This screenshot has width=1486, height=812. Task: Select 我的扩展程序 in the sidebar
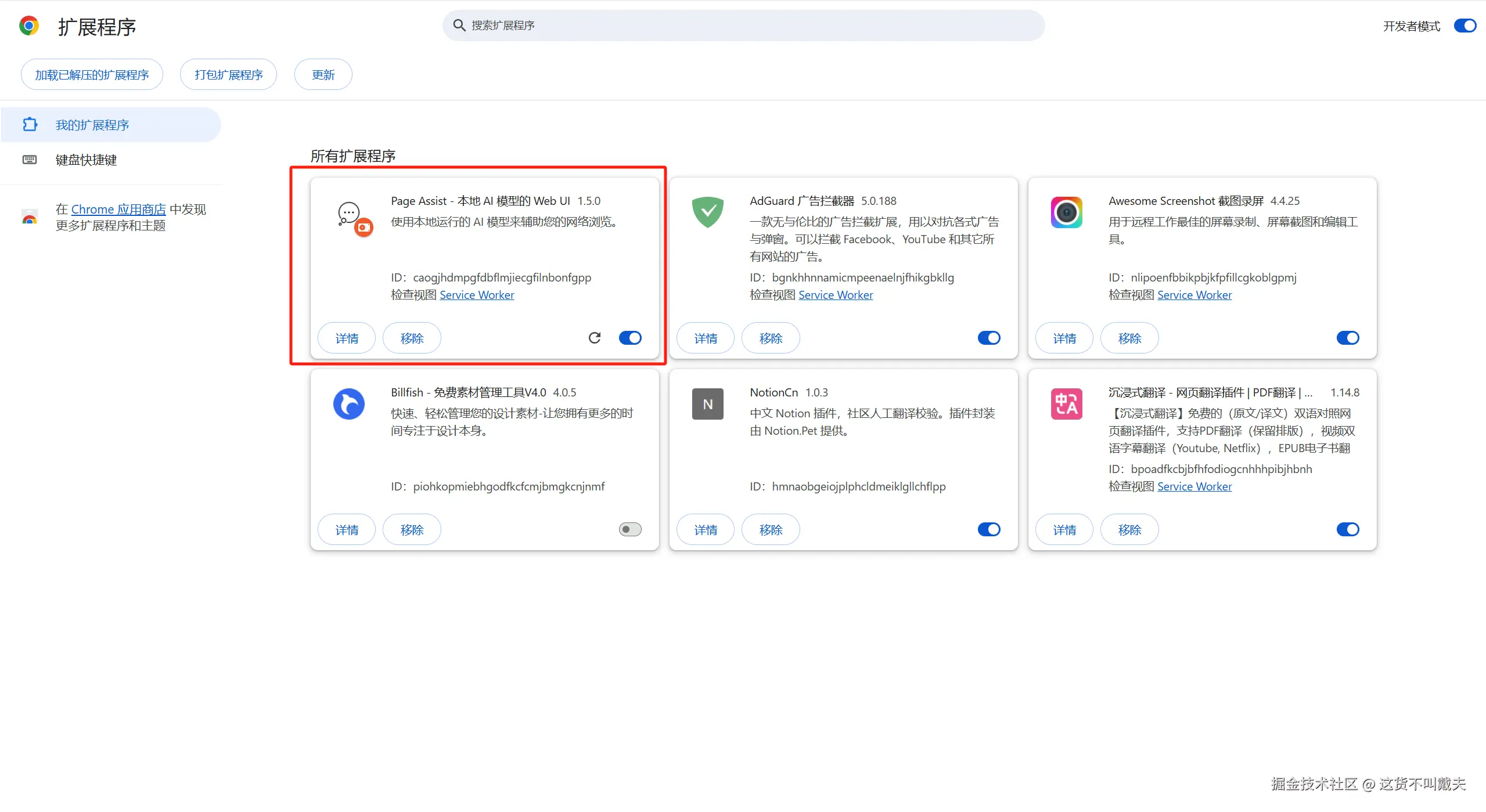[92, 125]
